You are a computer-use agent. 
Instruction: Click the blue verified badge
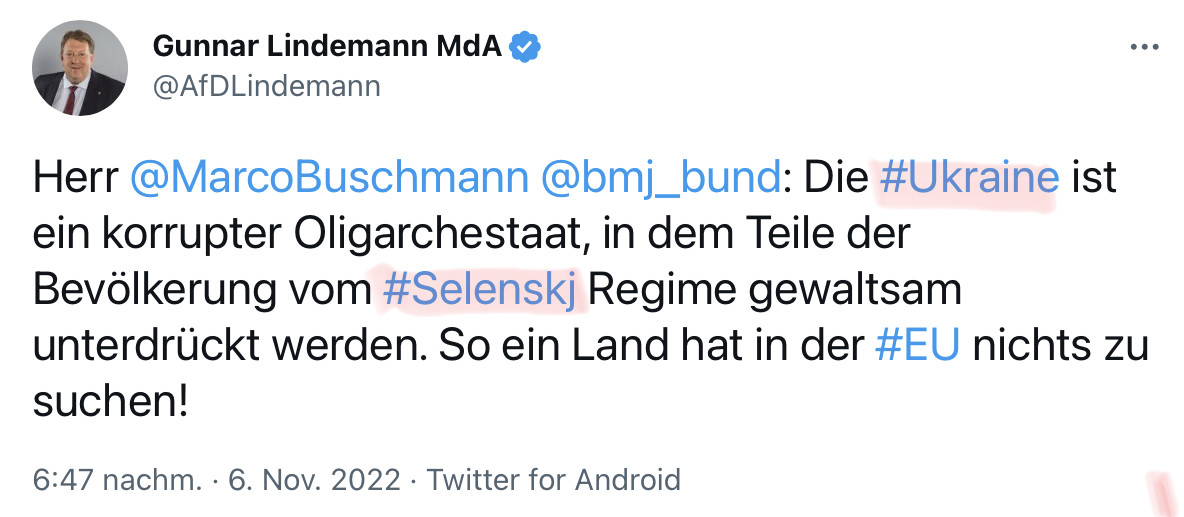click(526, 46)
